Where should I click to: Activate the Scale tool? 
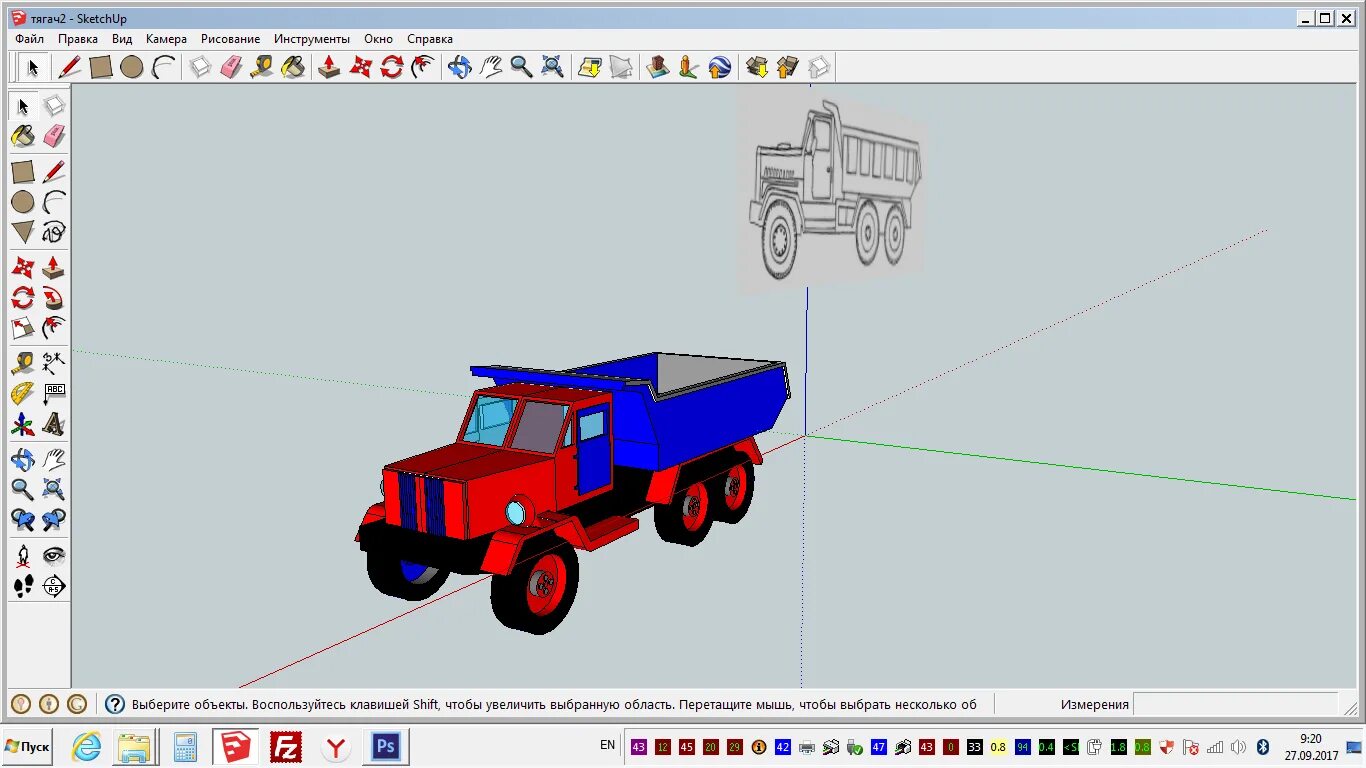pos(23,328)
